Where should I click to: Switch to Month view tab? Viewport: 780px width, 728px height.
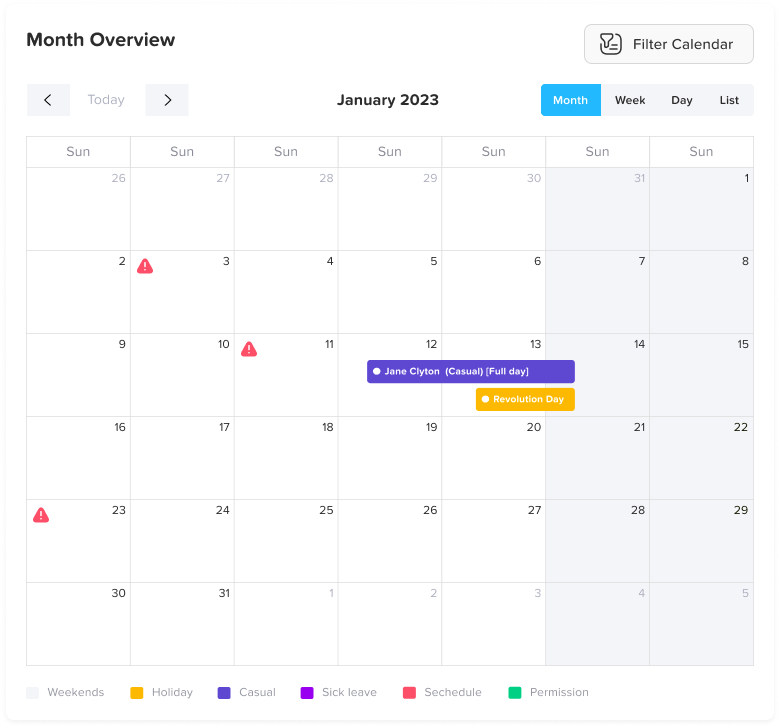(x=570, y=100)
